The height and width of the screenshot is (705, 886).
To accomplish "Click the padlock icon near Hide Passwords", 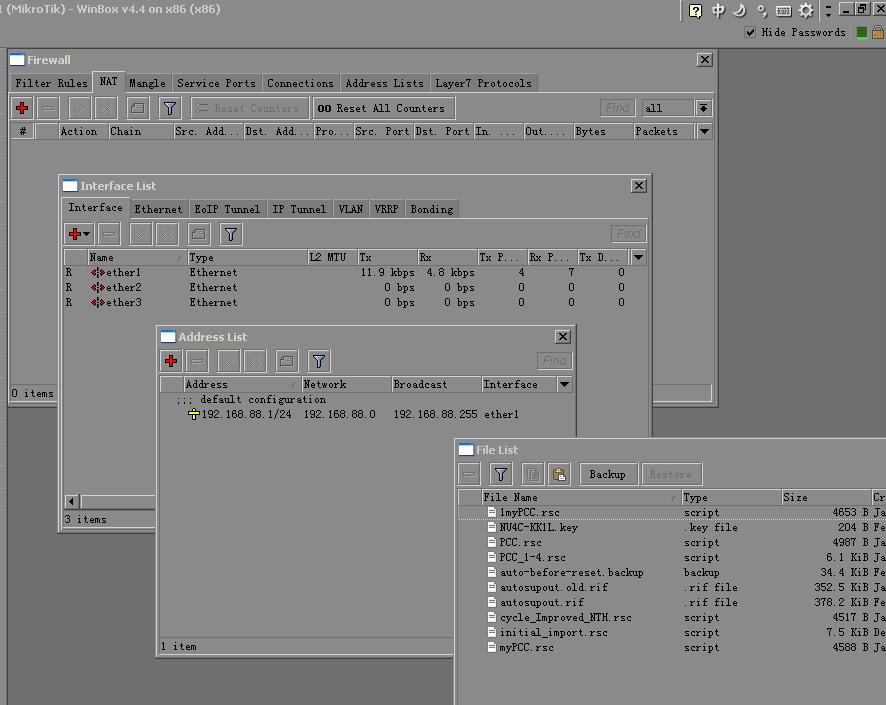I will [x=878, y=32].
